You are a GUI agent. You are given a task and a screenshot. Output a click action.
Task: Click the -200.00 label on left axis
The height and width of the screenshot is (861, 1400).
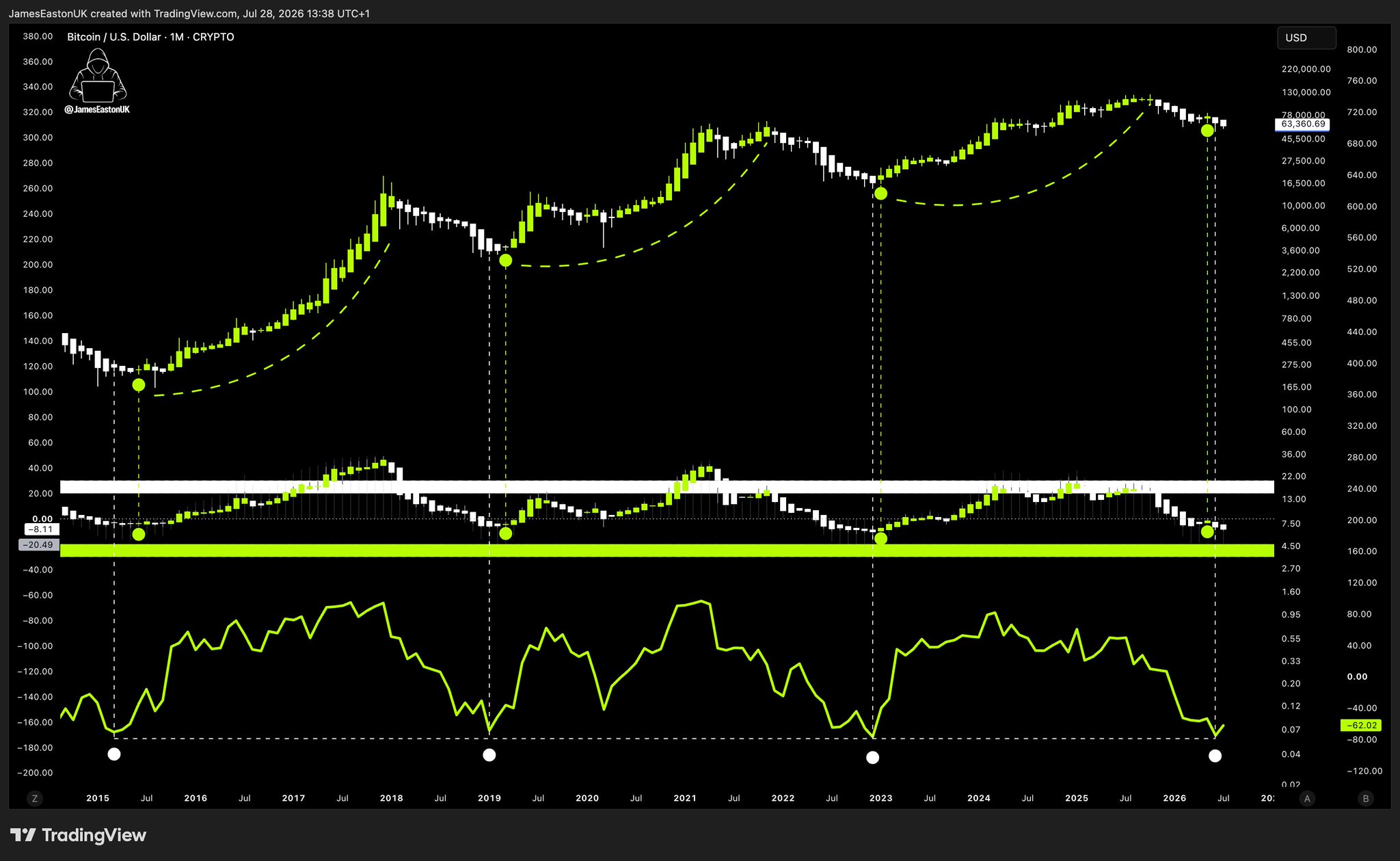pyautogui.click(x=36, y=773)
